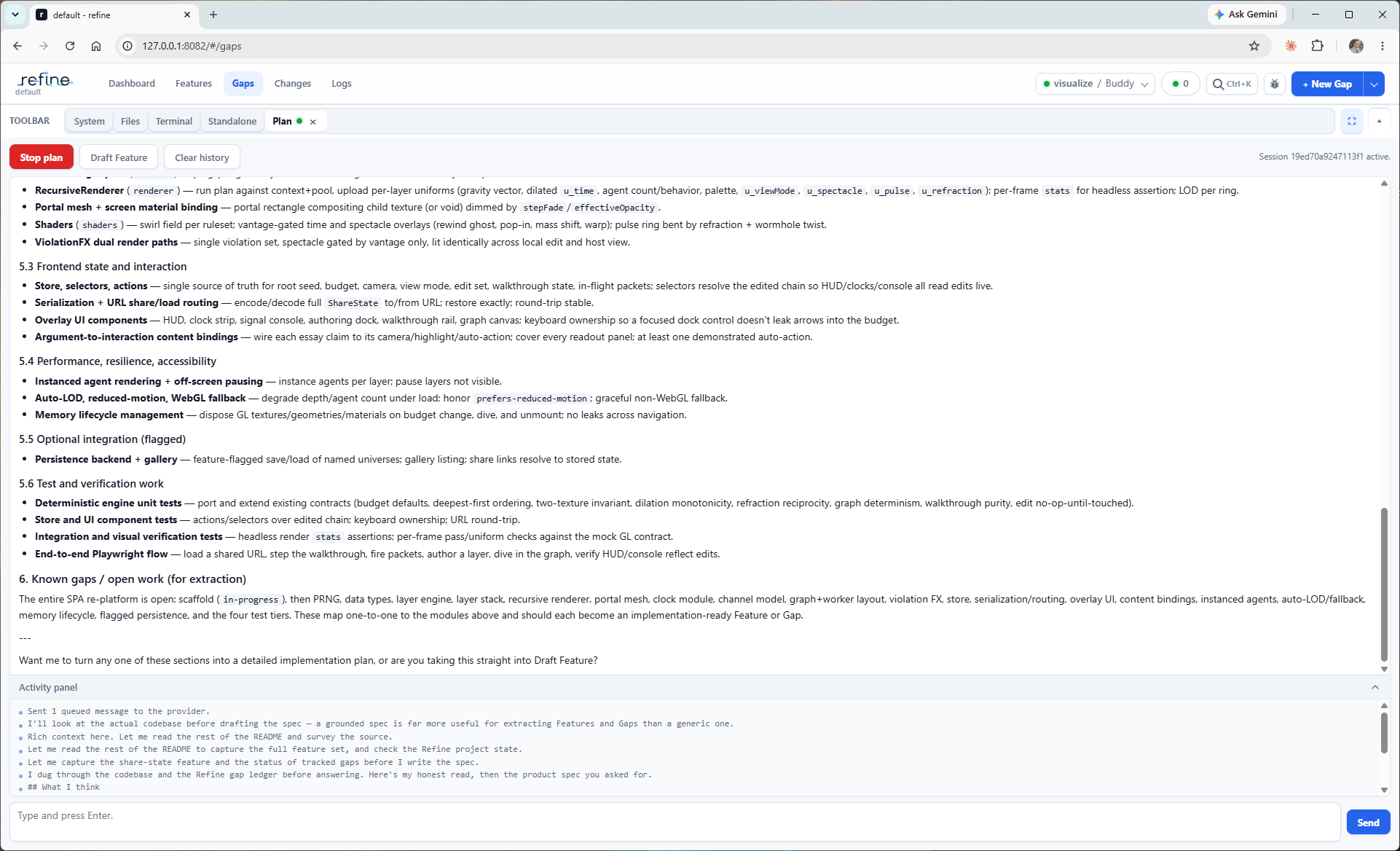
Task: Reload the page
Action: click(70, 46)
